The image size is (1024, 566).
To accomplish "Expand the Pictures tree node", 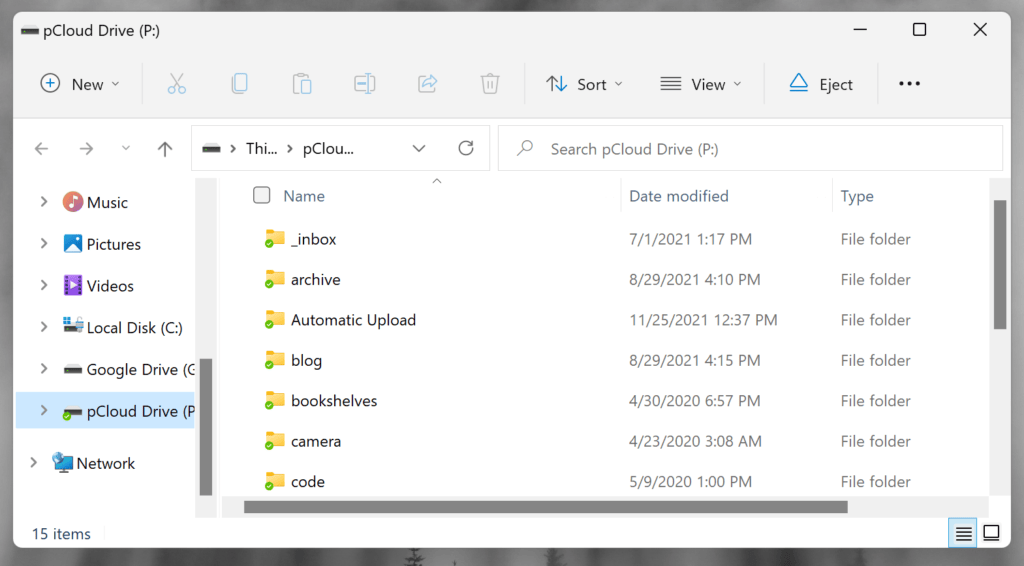I will (43, 244).
